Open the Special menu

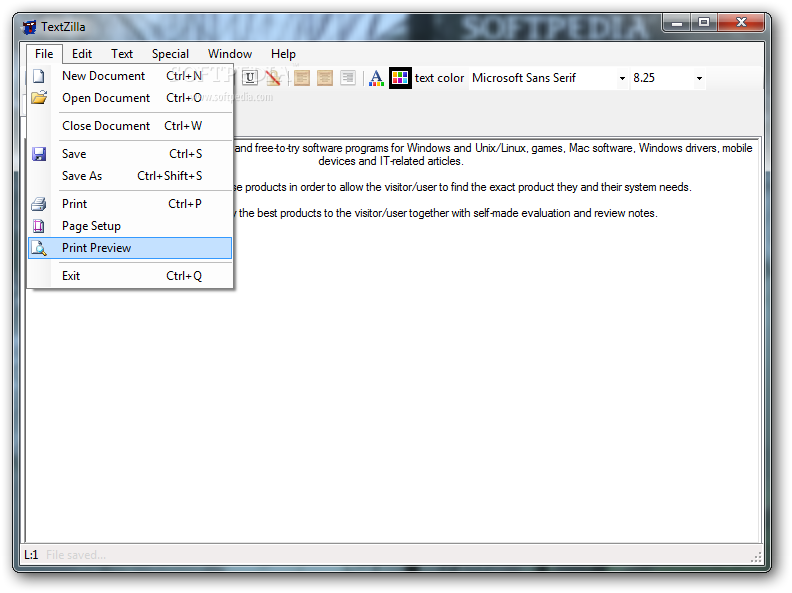170,54
